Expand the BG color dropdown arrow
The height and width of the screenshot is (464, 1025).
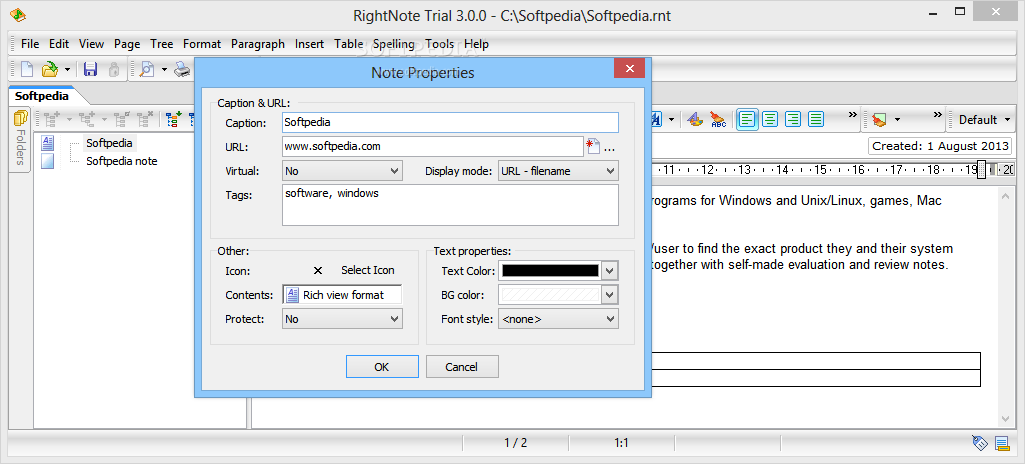[610, 295]
